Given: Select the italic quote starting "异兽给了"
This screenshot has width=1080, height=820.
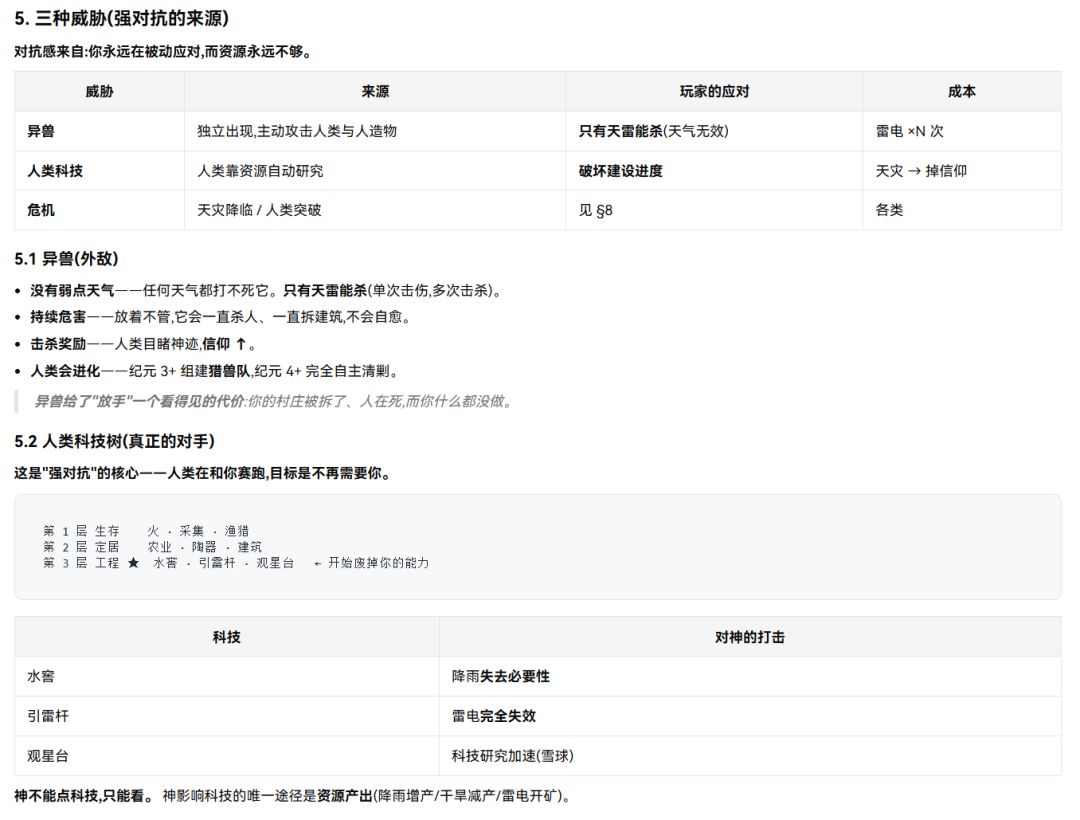Looking at the screenshot, I should pyautogui.click(x=274, y=401).
